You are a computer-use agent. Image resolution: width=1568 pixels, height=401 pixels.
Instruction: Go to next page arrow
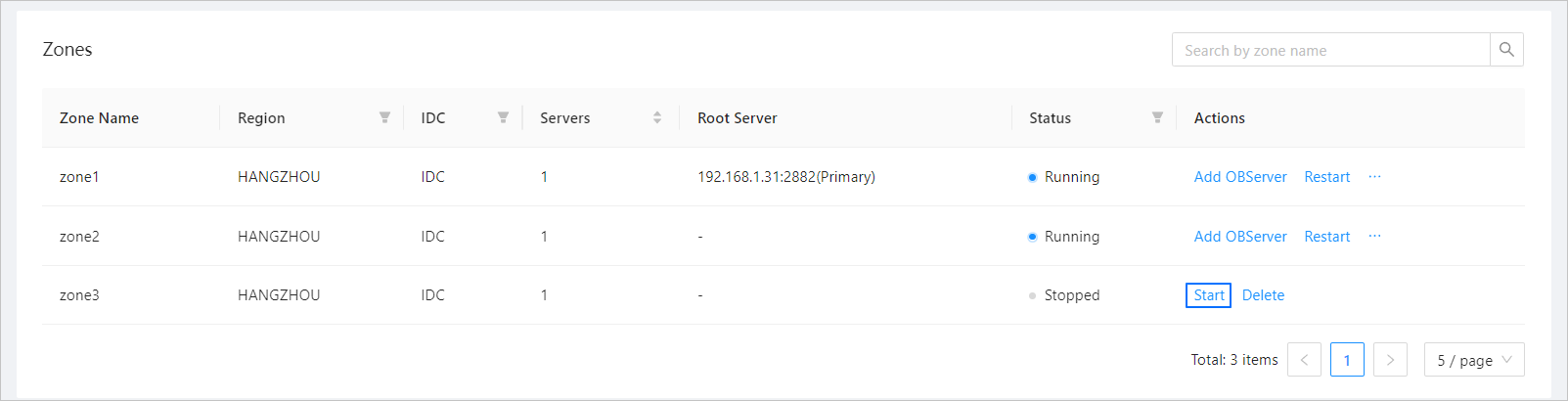[x=1390, y=360]
